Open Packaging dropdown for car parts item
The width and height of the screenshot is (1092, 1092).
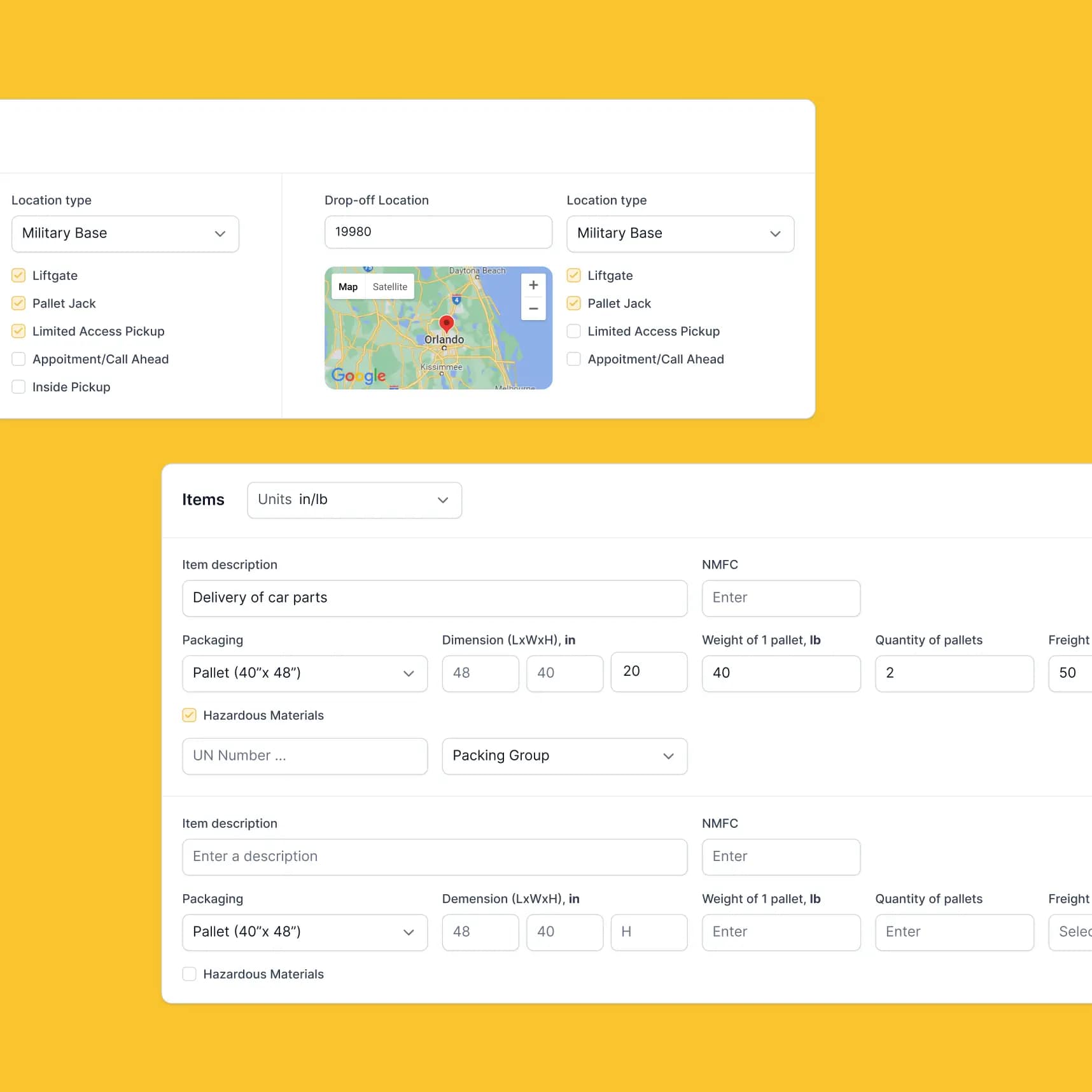click(x=305, y=673)
